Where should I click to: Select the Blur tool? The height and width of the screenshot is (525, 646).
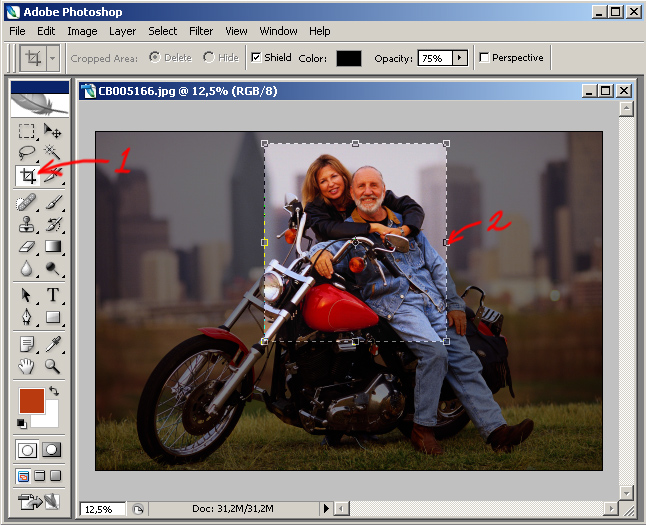pos(27,268)
